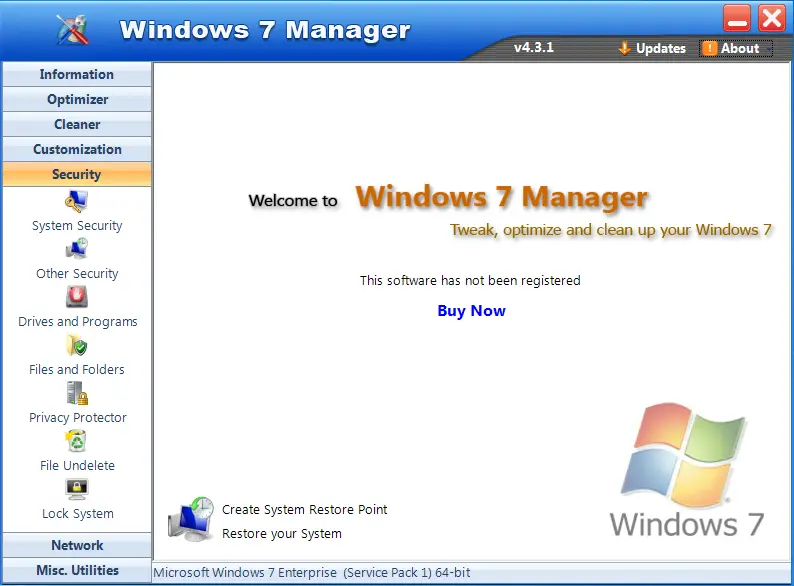Screen dimensions: 794x586
Task: Click the v4.3.1 version text
Action: (534, 48)
